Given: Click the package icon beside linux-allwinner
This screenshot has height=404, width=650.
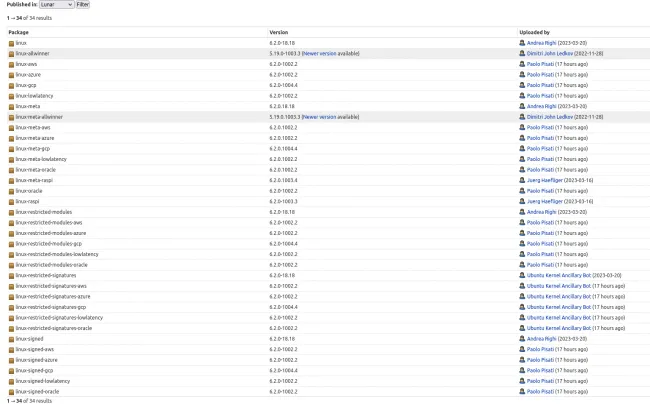Looking at the screenshot, I should point(12,53).
